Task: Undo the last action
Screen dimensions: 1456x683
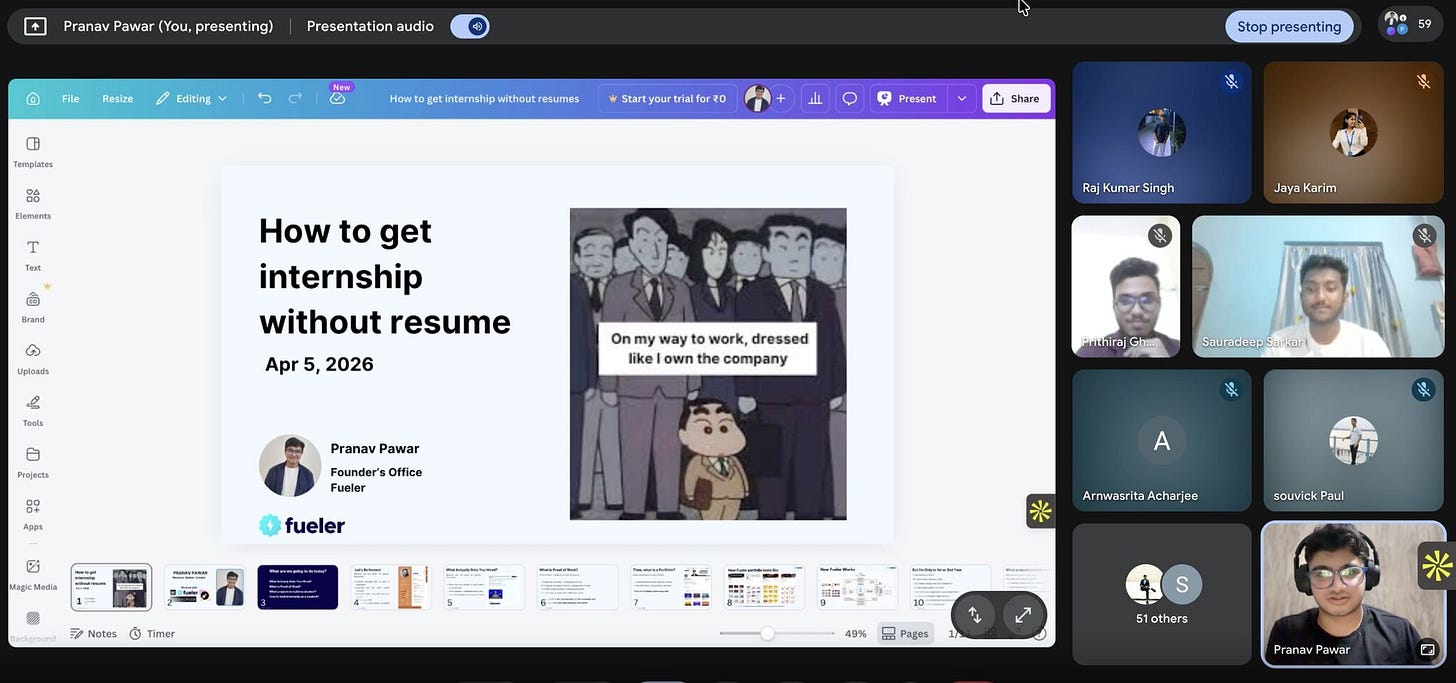Action: [264, 98]
